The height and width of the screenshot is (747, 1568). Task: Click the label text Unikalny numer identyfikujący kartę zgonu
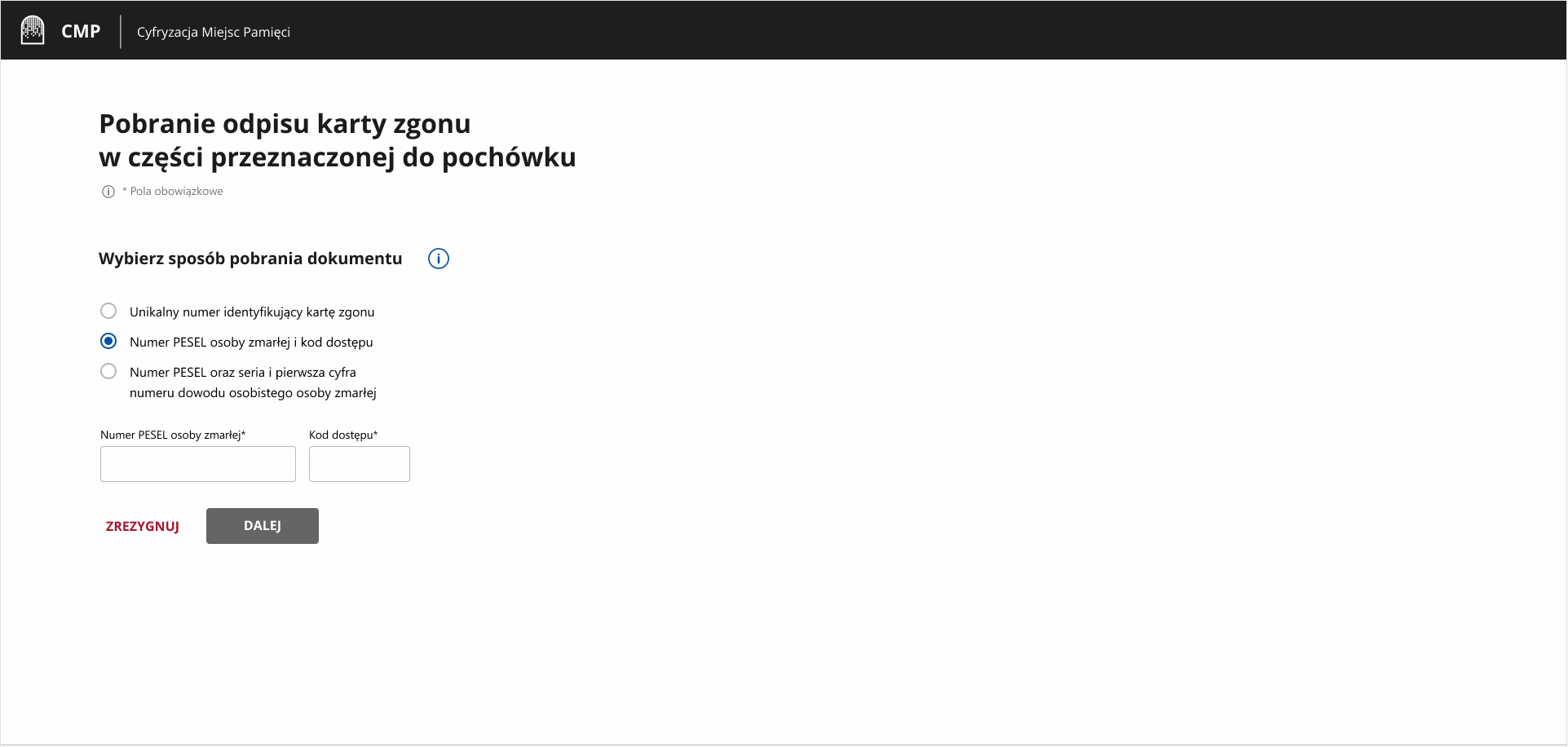(x=252, y=312)
